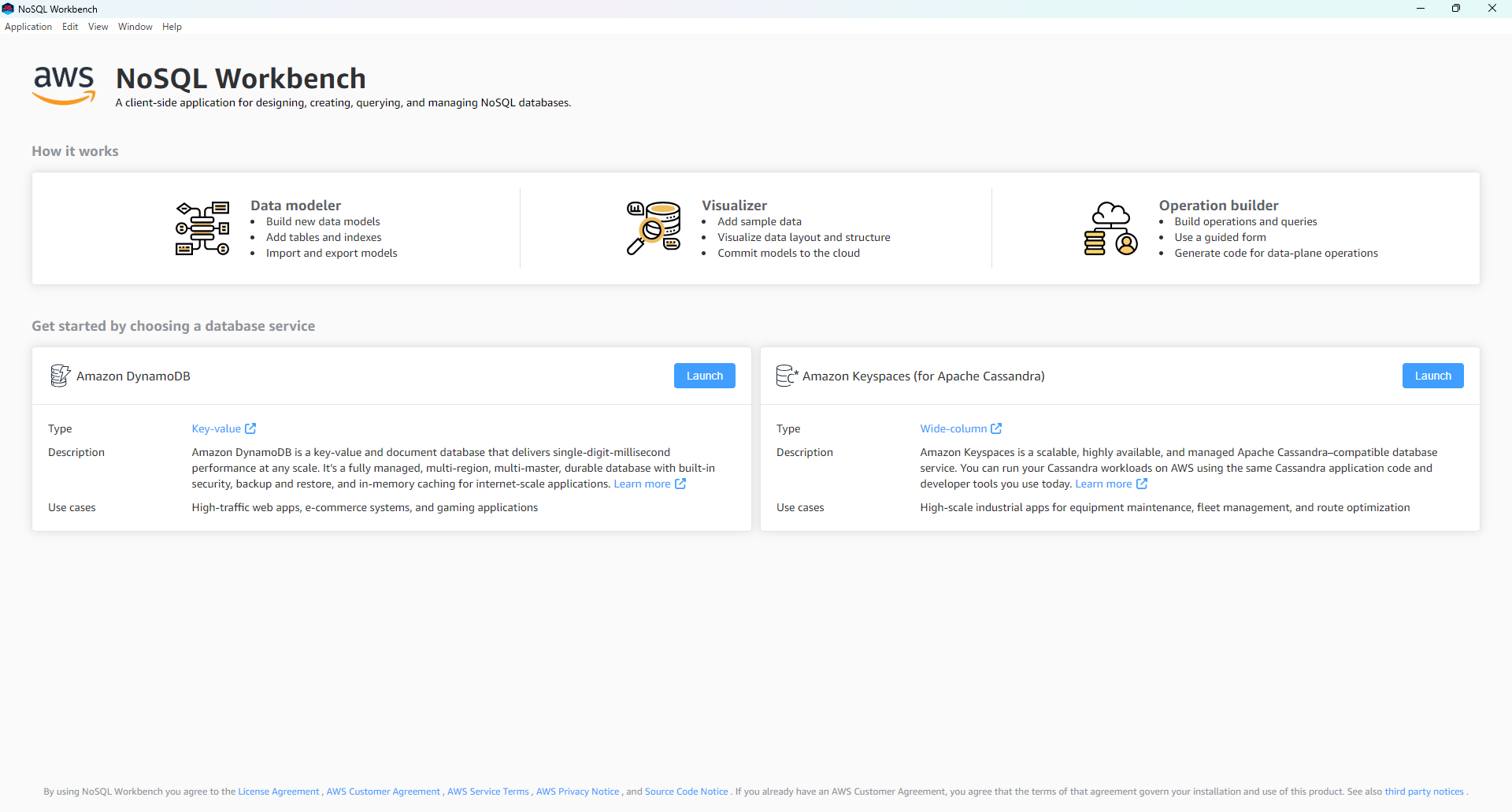
Task: Launch Amazon DynamoDB
Action: (x=704, y=376)
